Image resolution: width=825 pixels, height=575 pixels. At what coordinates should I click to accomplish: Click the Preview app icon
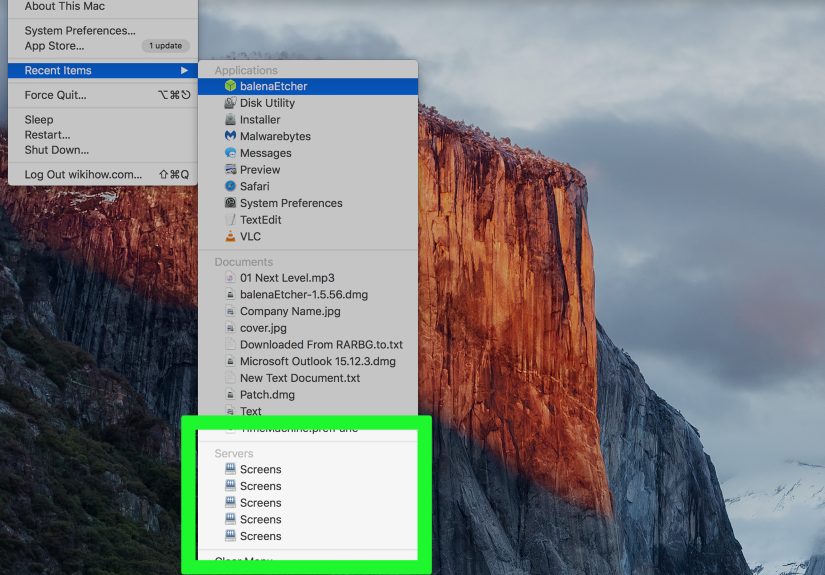tap(230, 169)
